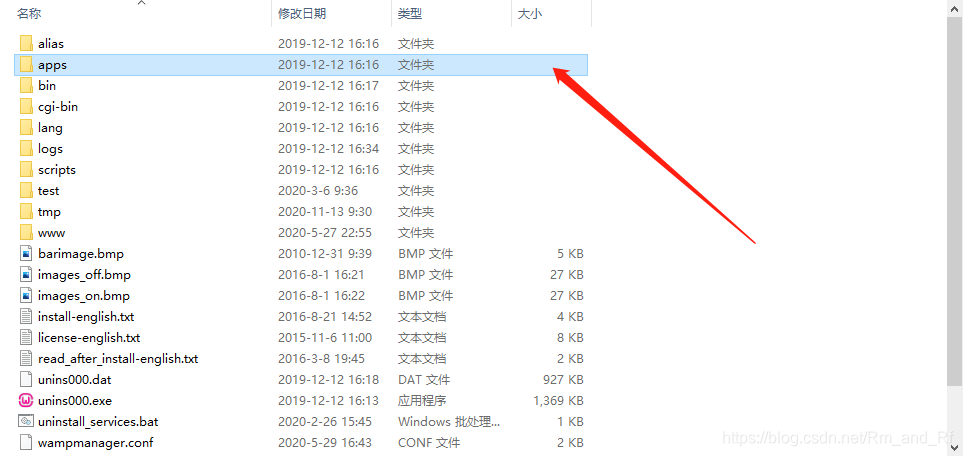The width and height of the screenshot is (963, 456).
Task: Click the 927 KB size value
Action: click(x=563, y=379)
